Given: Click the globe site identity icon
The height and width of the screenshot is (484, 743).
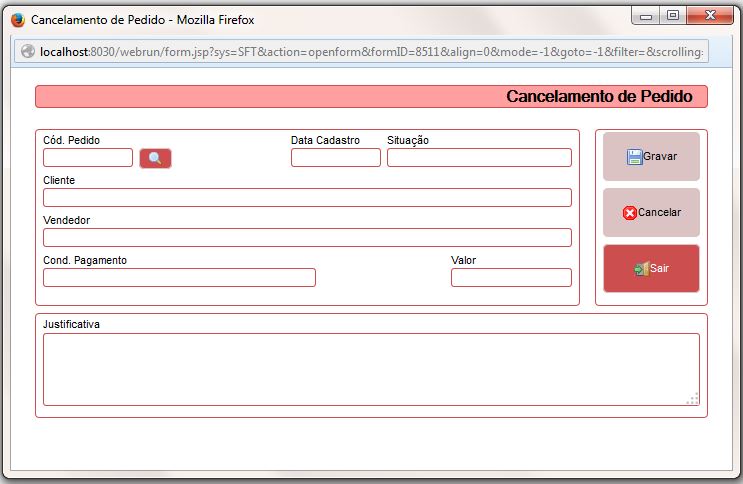Looking at the screenshot, I should (x=28, y=51).
